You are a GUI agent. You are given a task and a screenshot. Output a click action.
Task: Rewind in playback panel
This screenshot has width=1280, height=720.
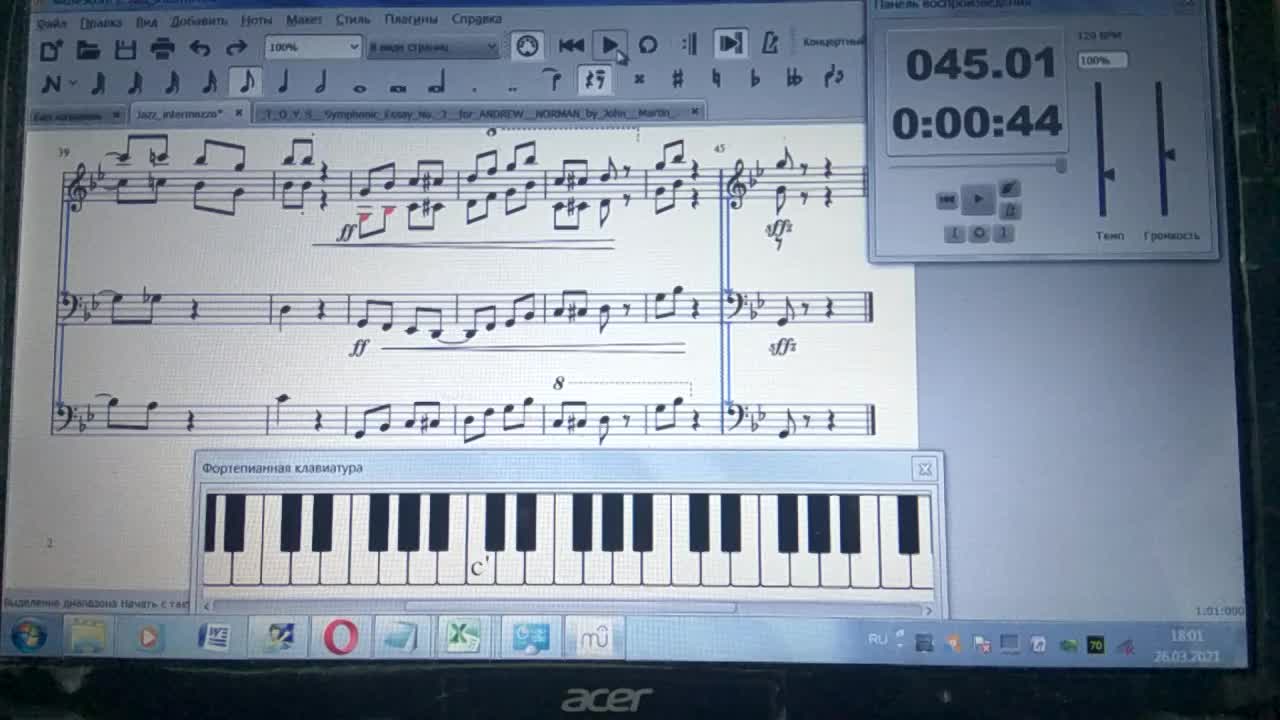[x=946, y=201]
